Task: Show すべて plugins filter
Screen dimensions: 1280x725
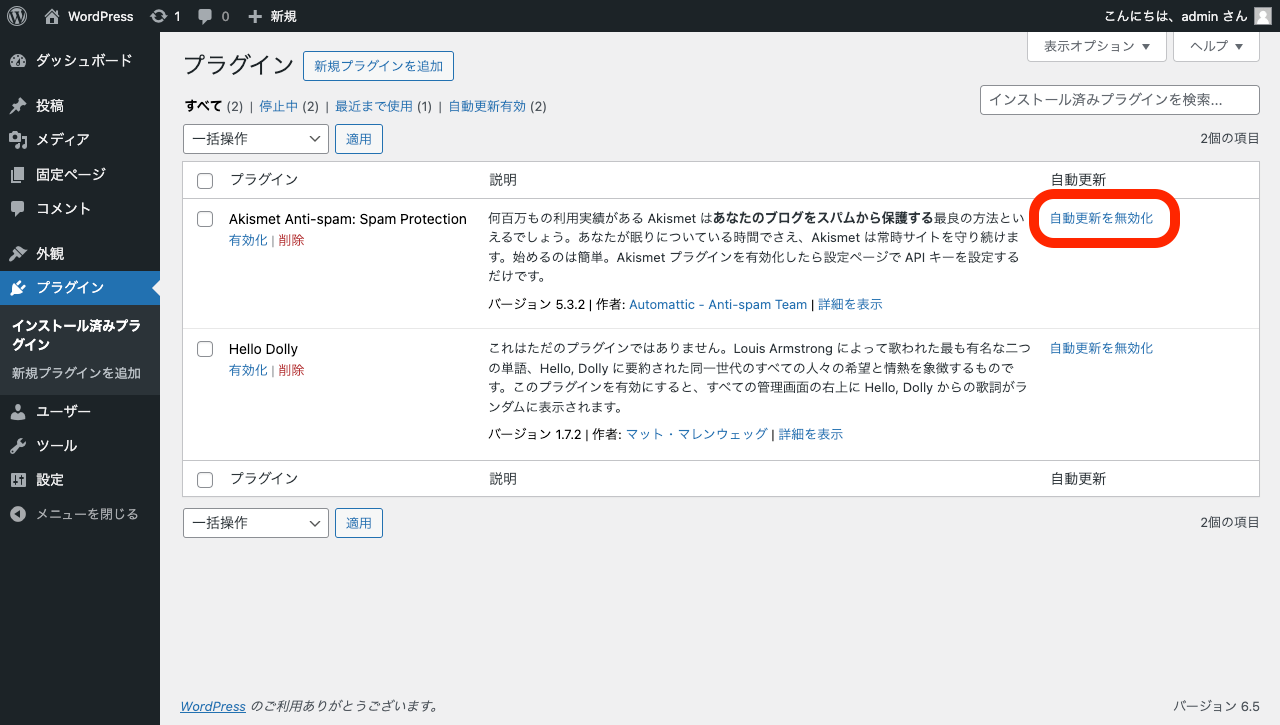Action: [204, 106]
